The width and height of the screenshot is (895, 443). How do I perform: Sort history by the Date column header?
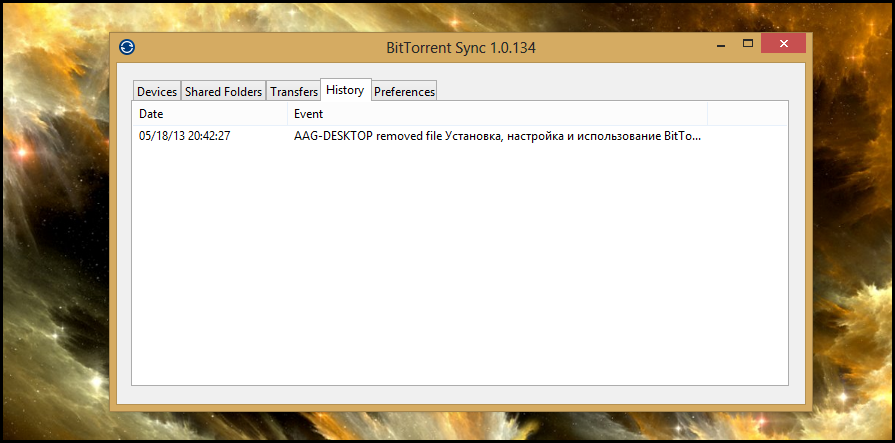coord(210,114)
